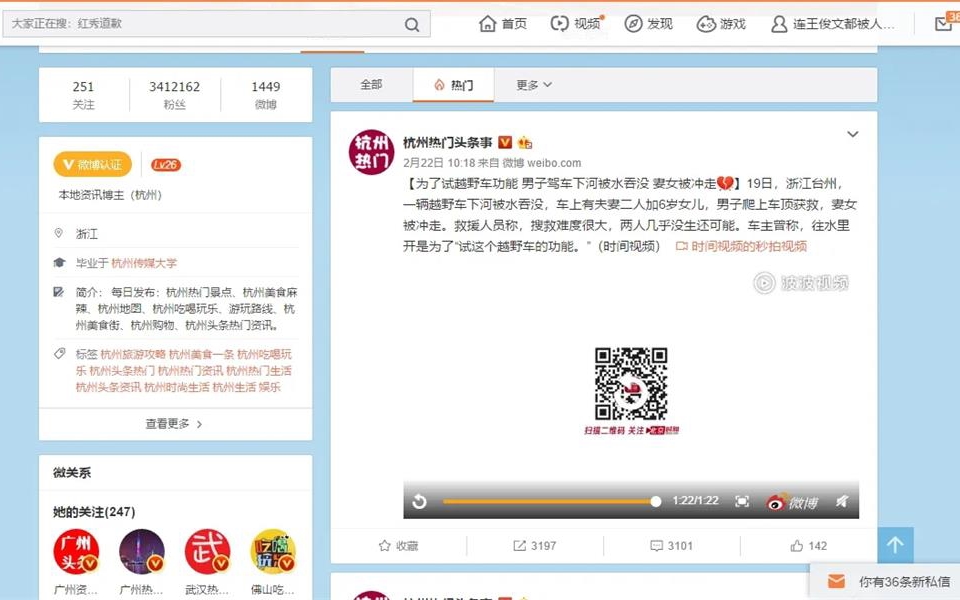Image resolution: width=960 pixels, height=600 pixels.
Task: Replay the video with the replay button
Action: tap(420, 501)
